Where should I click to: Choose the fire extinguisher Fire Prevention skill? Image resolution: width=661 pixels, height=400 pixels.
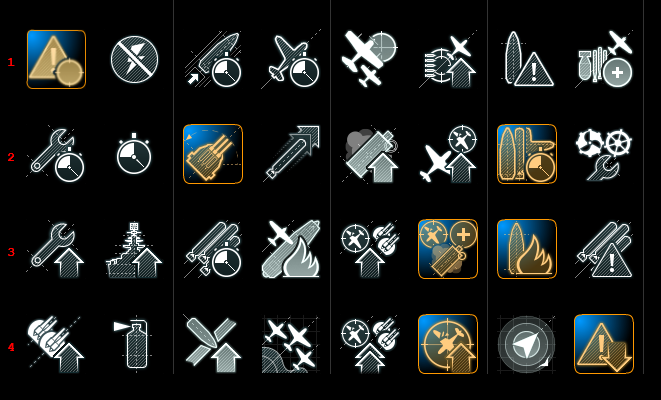[132, 344]
